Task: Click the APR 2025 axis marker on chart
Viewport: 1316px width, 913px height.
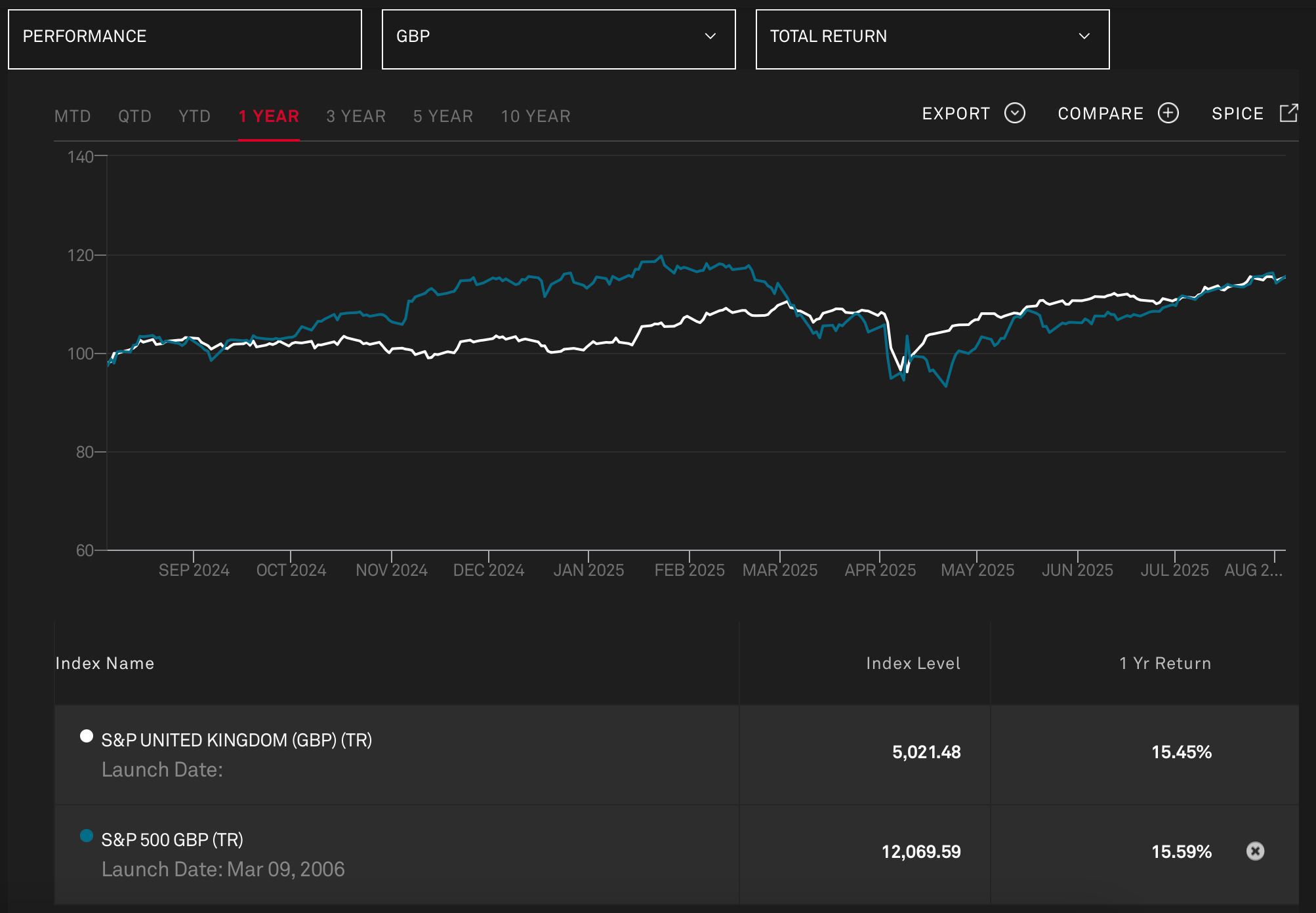Action: pos(880,570)
